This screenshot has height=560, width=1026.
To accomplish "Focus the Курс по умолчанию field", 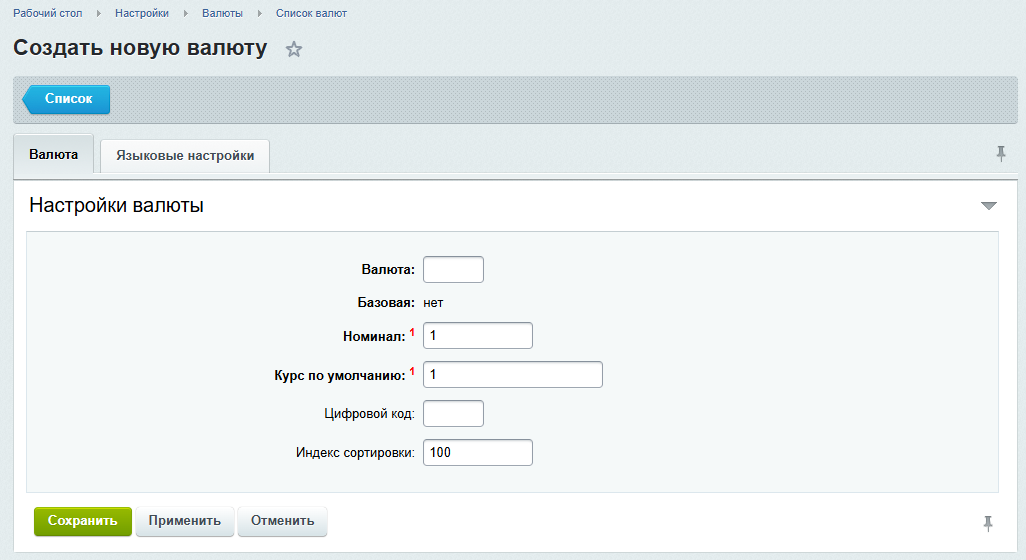I will tap(513, 374).
